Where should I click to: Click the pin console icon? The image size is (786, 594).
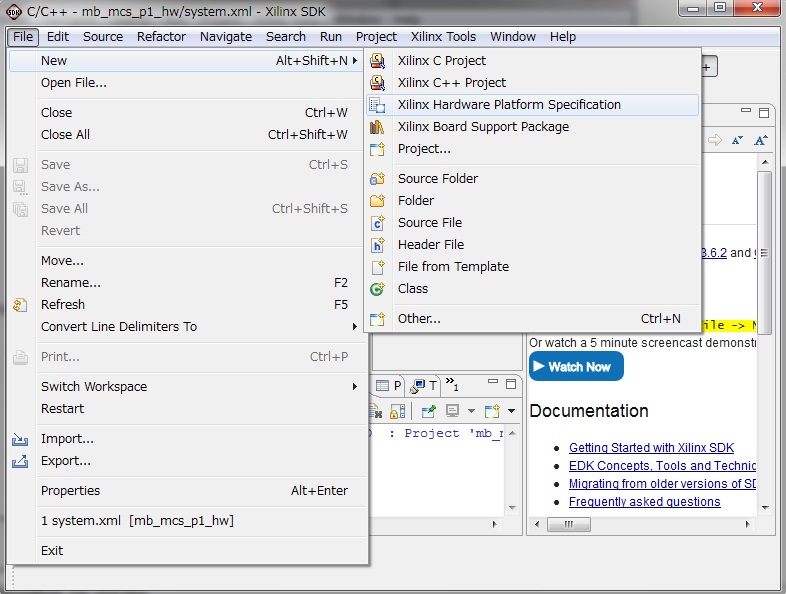(428, 412)
